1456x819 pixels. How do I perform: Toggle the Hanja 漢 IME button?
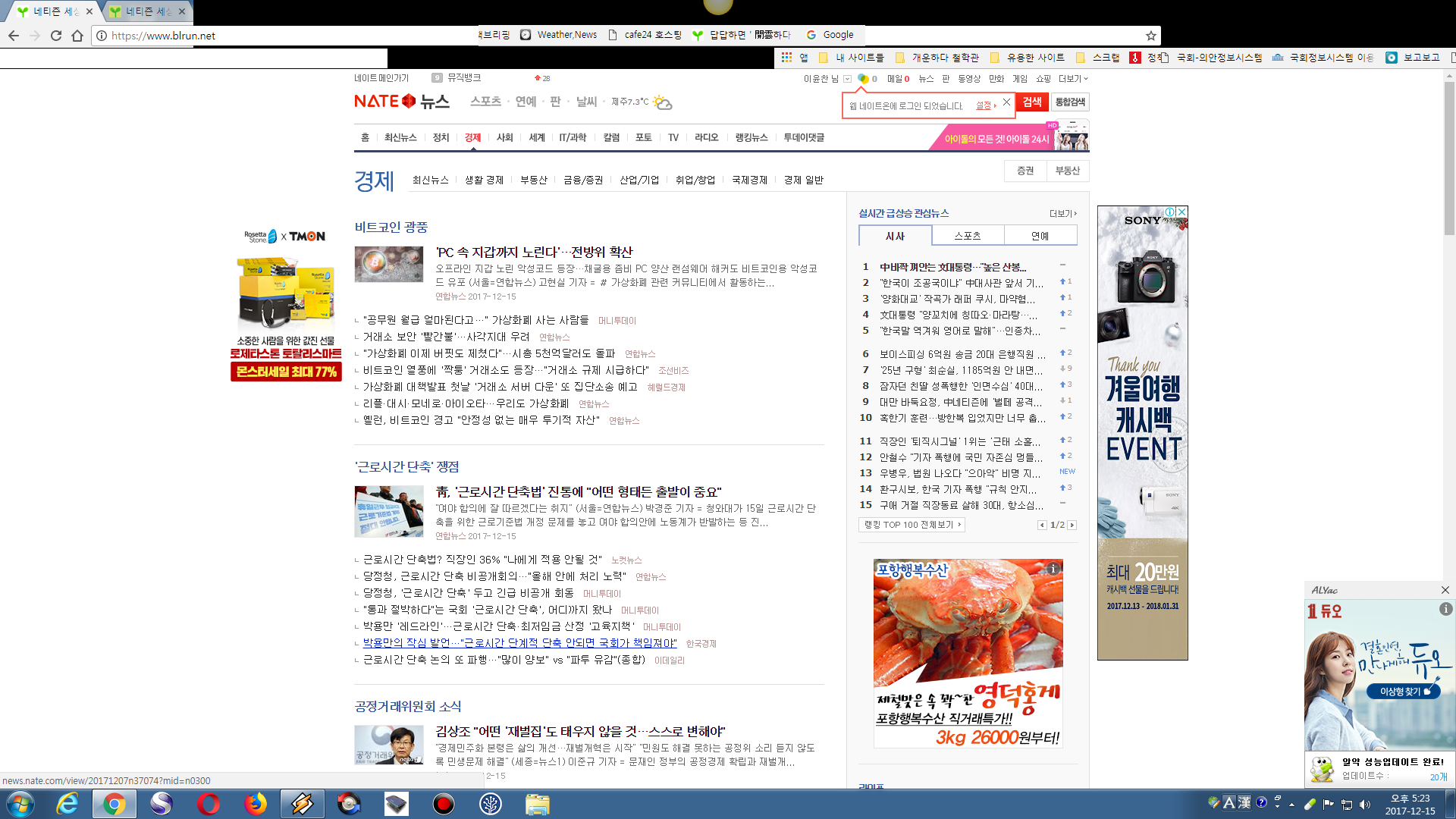click(x=1244, y=802)
